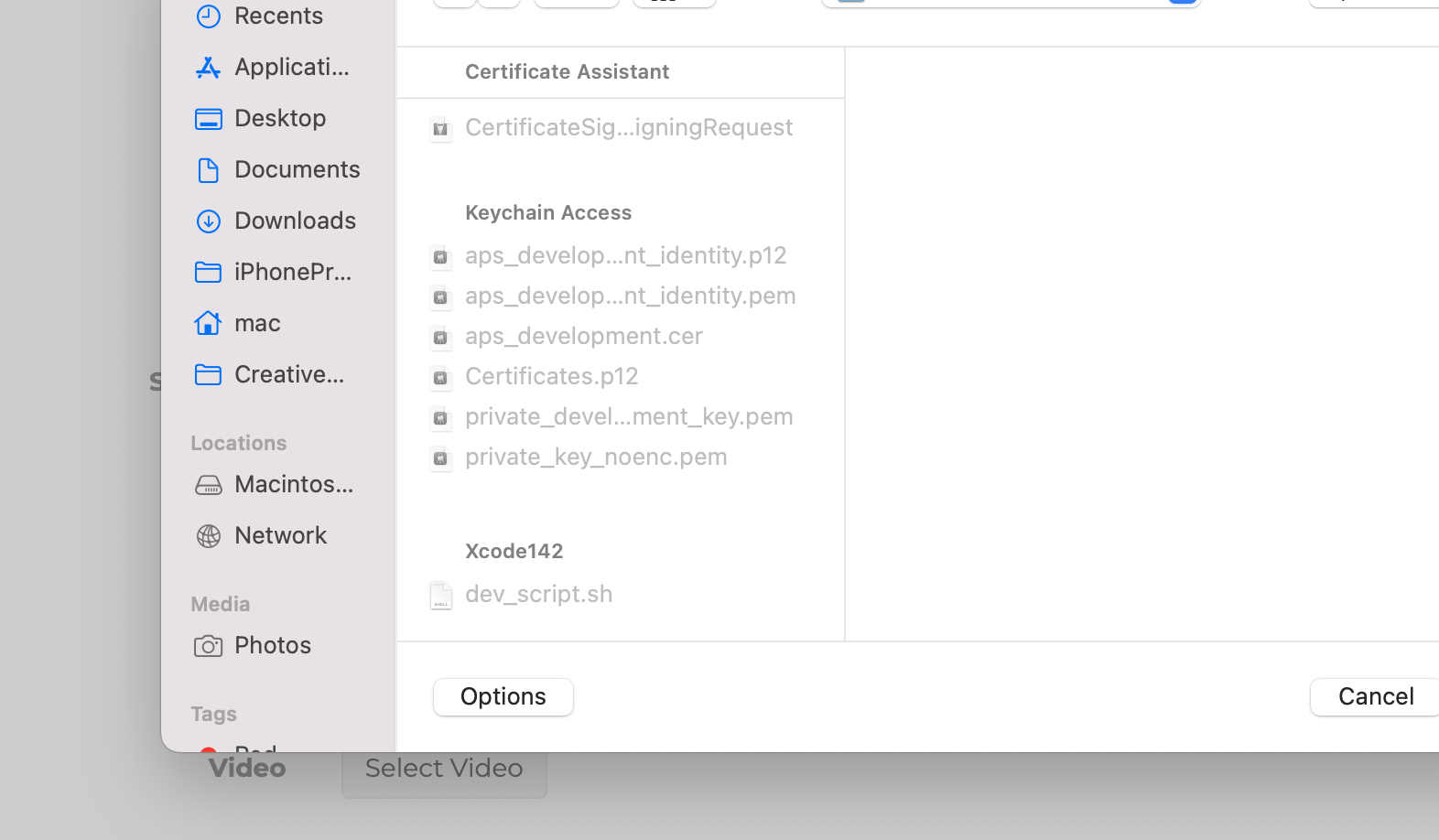The width and height of the screenshot is (1439, 840).
Task: Open the Macintosh HD disk location
Action: [x=293, y=484]
